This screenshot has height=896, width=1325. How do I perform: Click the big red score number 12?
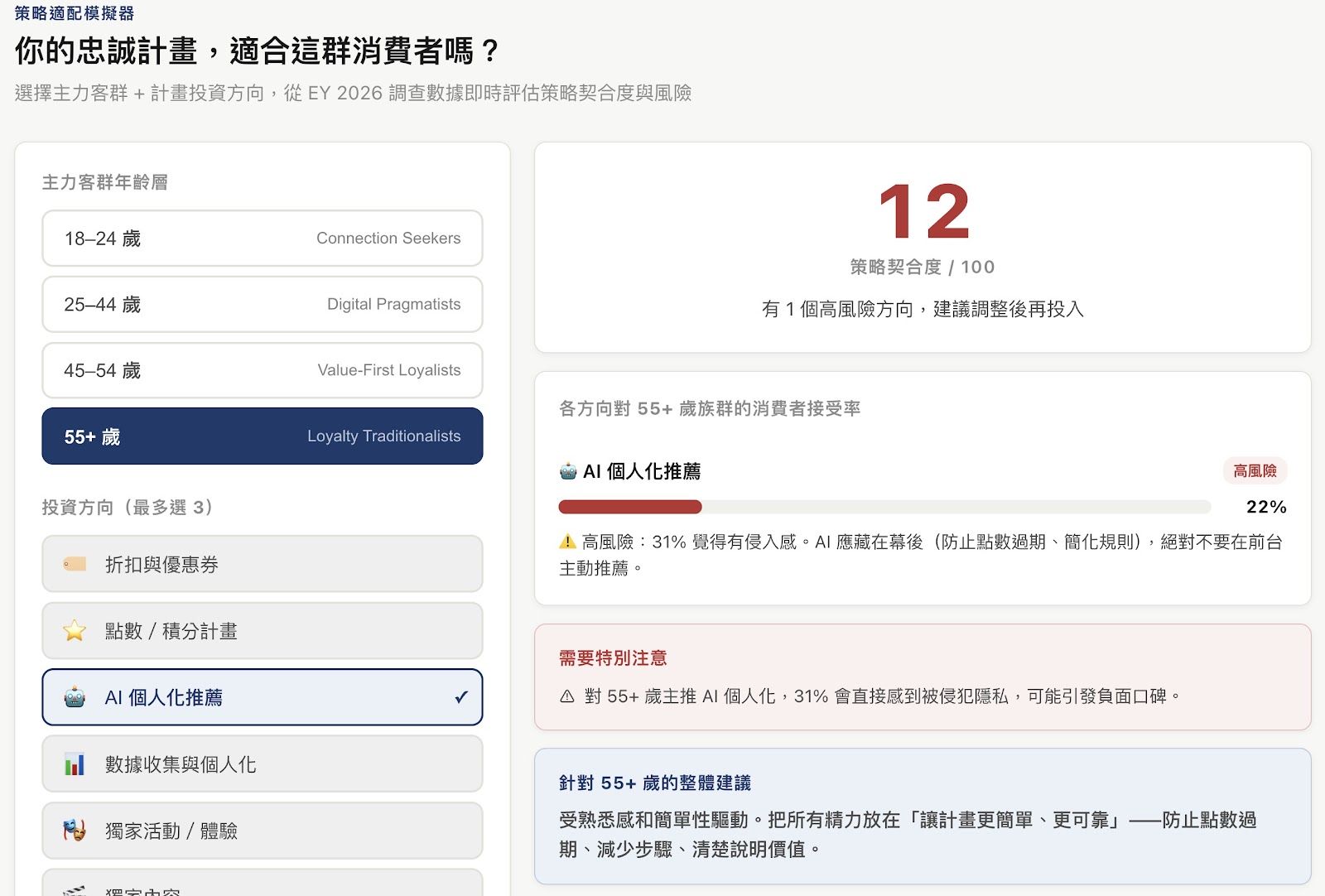[x=923, y=211]
